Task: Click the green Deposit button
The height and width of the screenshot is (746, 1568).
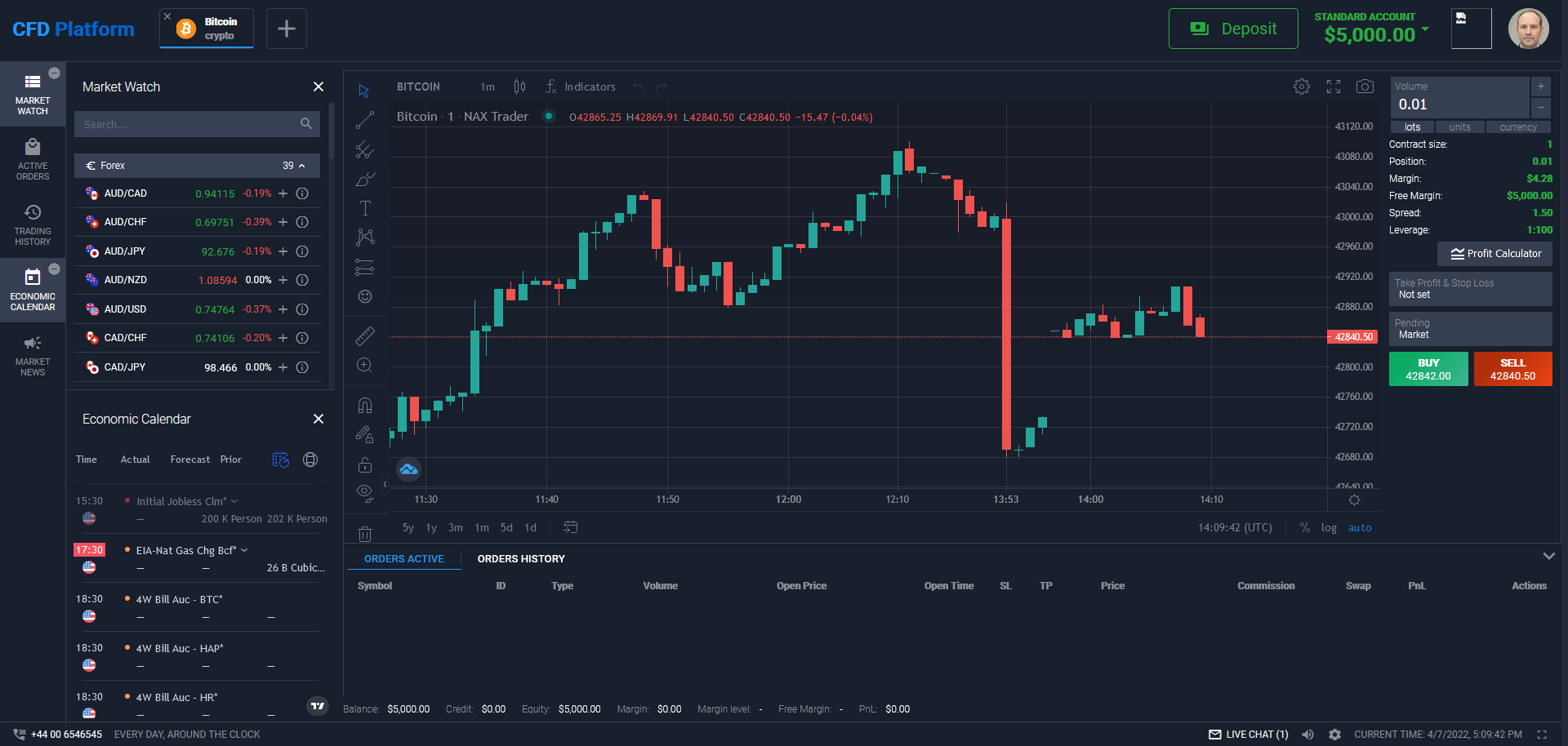Action: click(1233, 29)
